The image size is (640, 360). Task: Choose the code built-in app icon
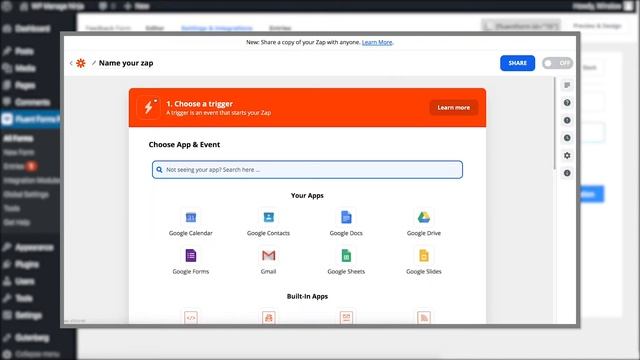191,318
